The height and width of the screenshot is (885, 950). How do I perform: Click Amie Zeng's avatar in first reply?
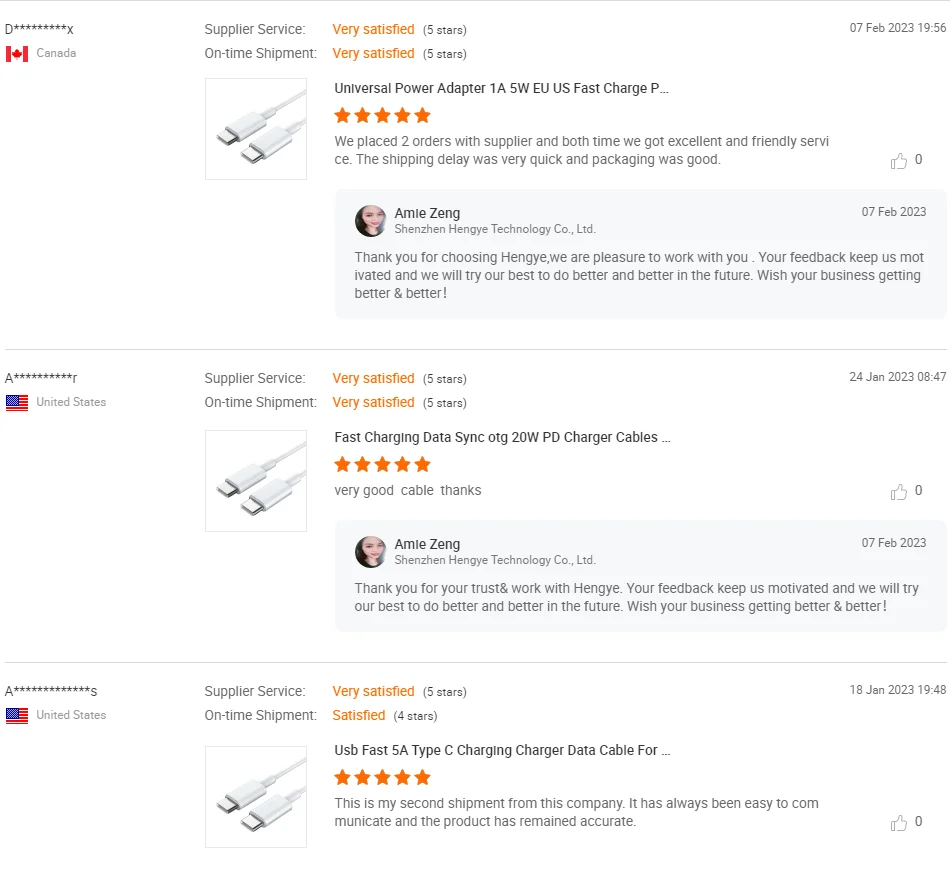tap(371, 221)
